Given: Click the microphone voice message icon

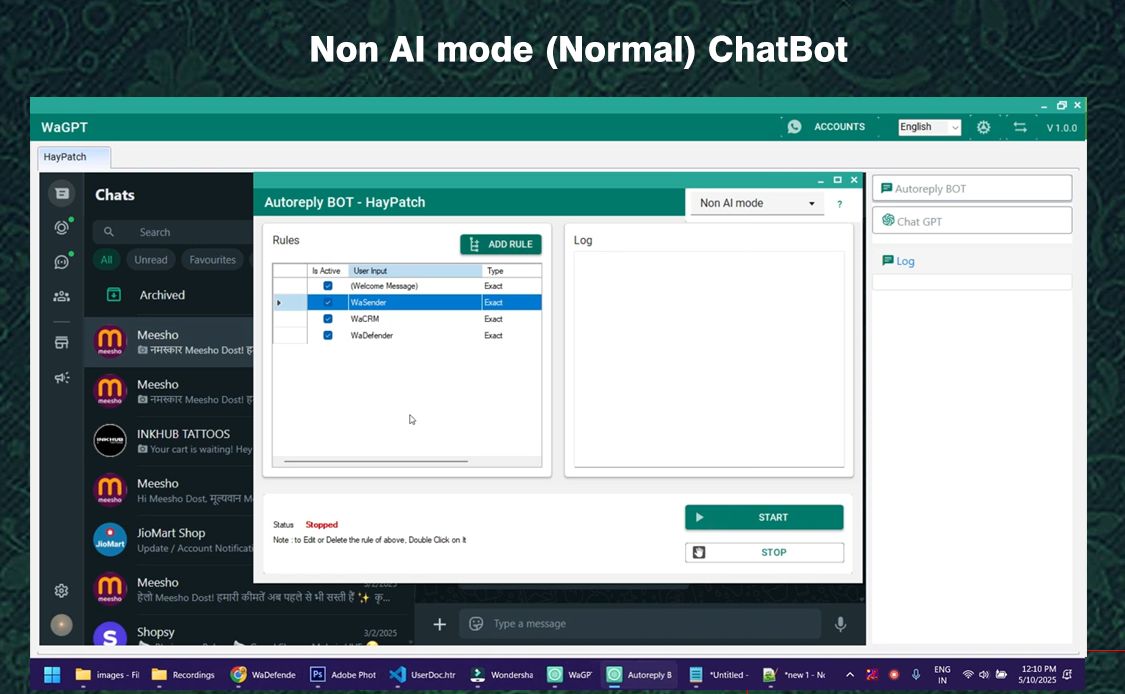Looking at the screenshot, I should tap(840, 624).
